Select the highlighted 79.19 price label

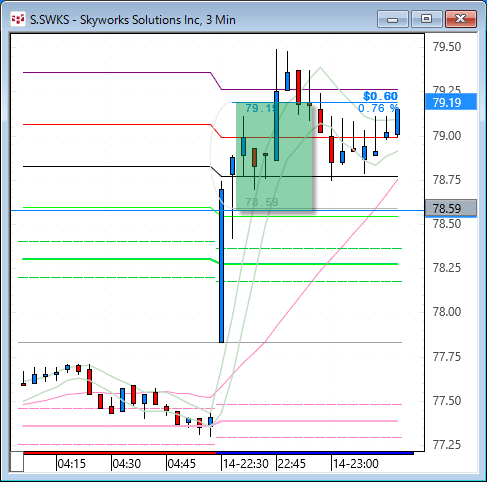tap(451, 102)
